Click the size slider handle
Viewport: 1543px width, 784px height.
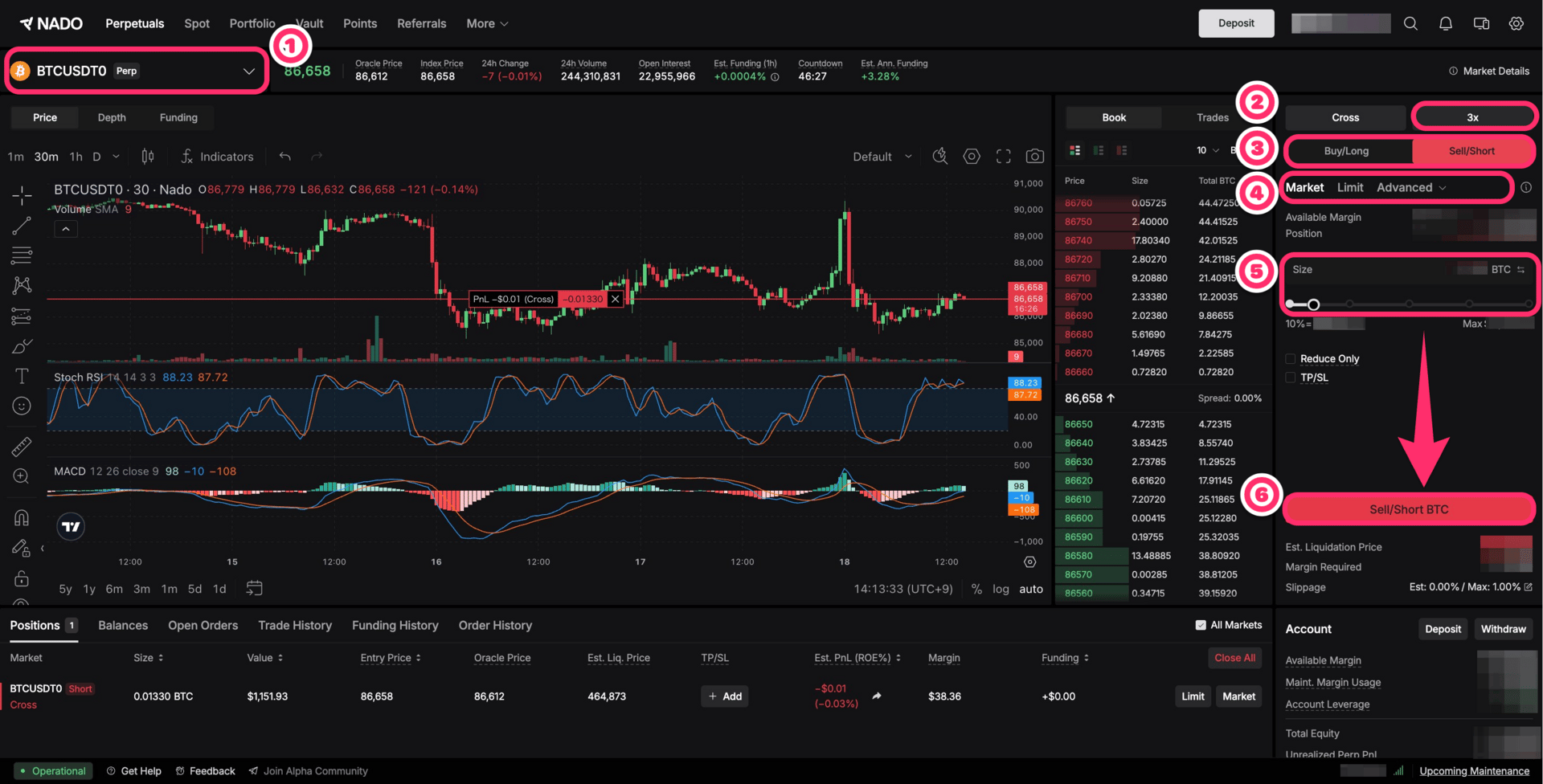1313,304
